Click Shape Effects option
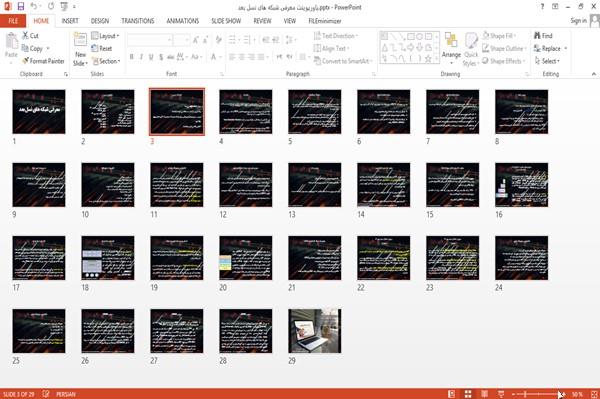The image size is (600, 399). [503, 61]
